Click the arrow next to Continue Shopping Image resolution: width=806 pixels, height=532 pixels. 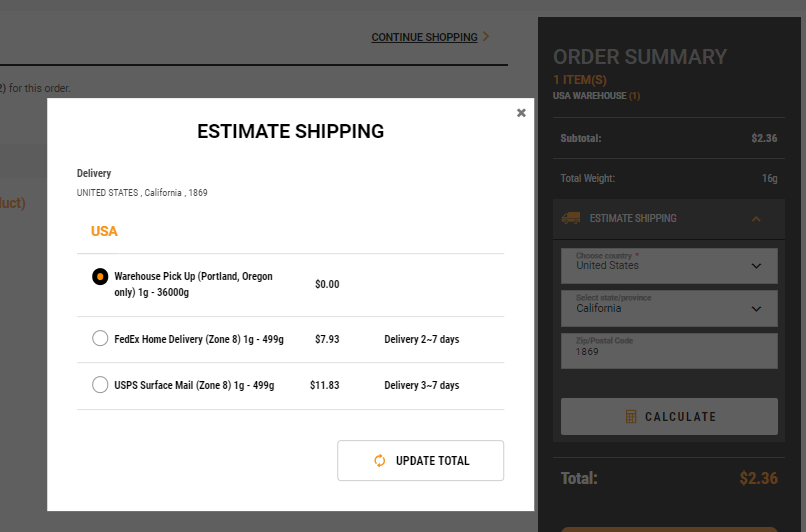click(486, 36)
